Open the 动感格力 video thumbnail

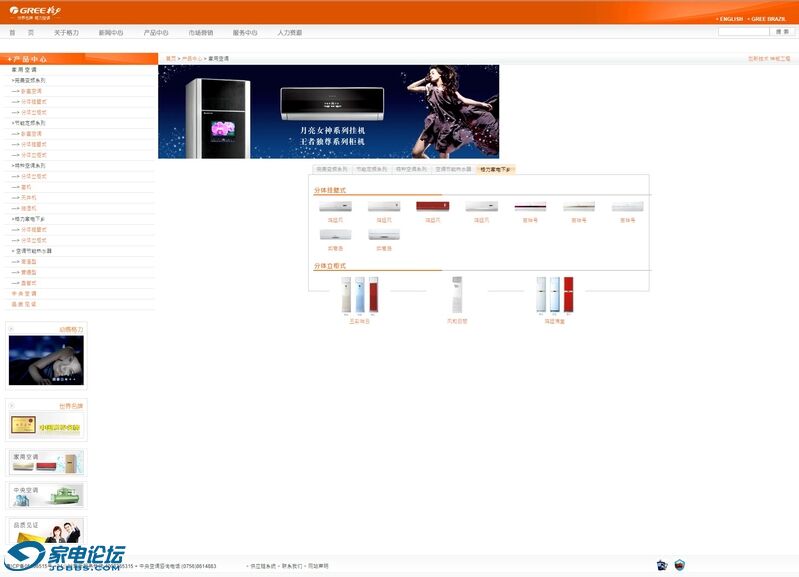(x=46, y=360)
